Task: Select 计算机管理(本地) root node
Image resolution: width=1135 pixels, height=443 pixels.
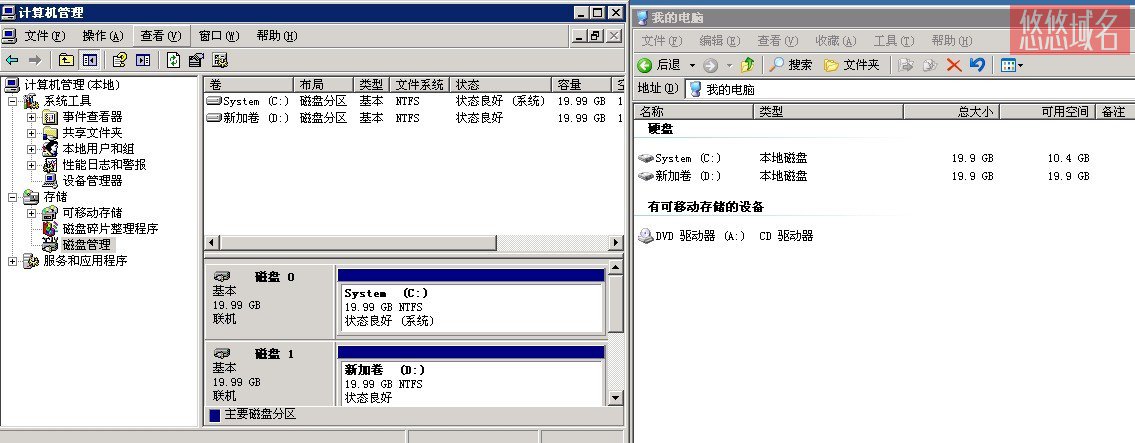Action: click(72, 85)
